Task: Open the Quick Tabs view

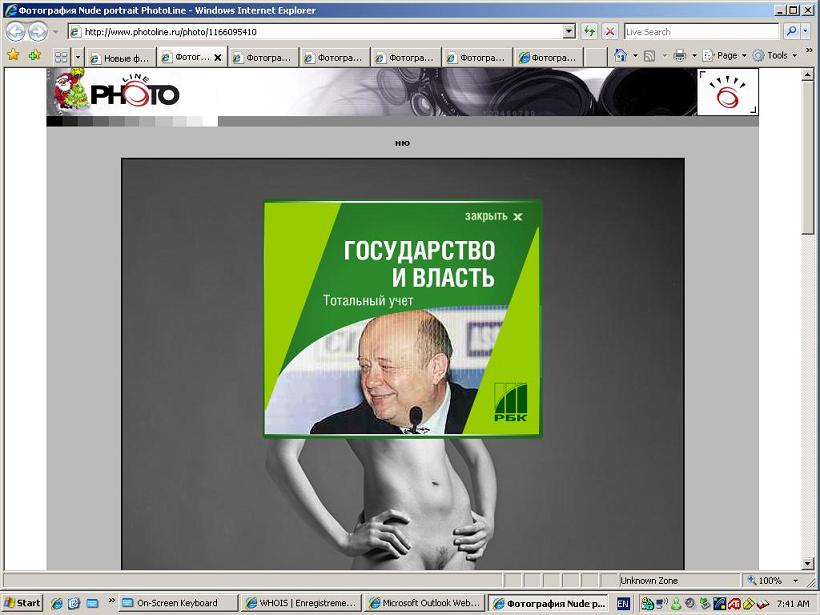Action: tap(61, 57)
